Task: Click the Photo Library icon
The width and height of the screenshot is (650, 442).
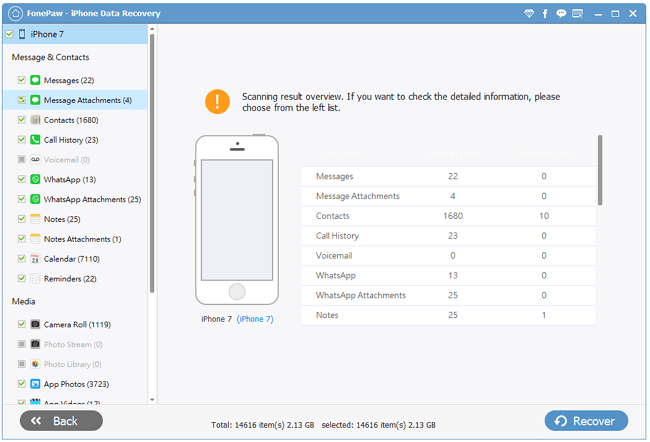Action: click(x=35, y=364)
